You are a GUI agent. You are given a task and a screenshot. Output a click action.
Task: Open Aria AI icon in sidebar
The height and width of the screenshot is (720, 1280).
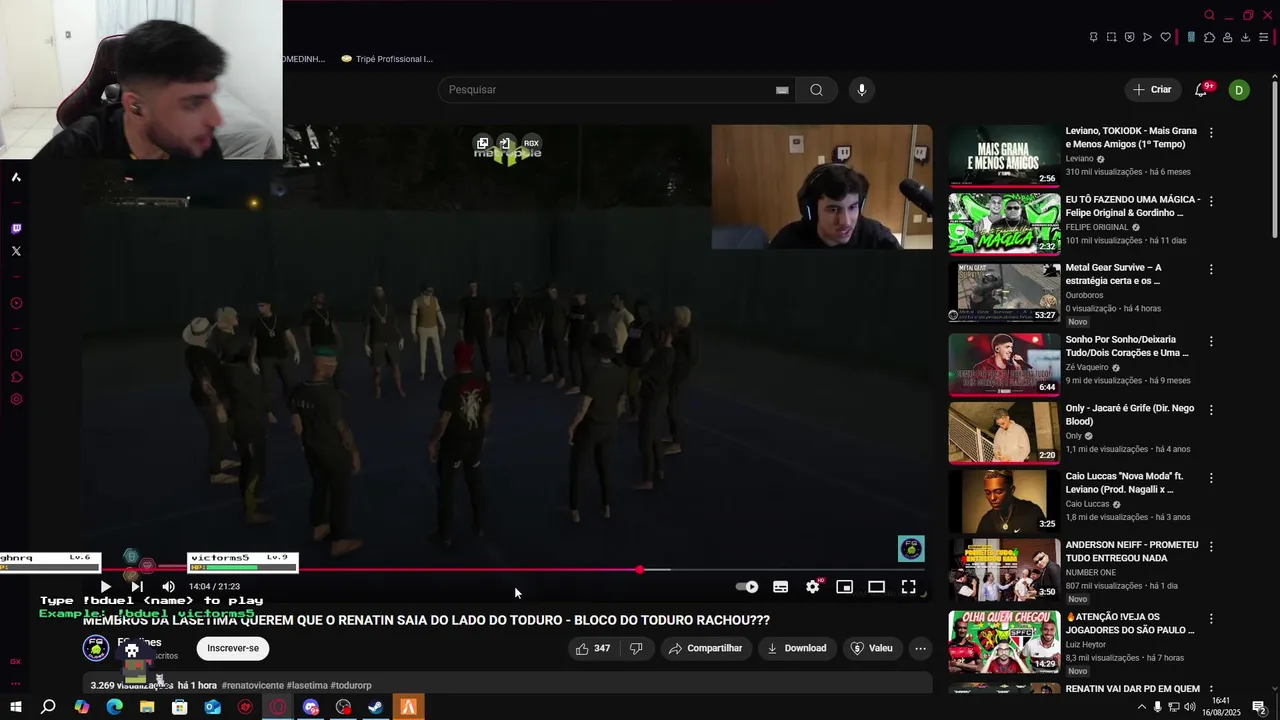click(x=16, y=177)
